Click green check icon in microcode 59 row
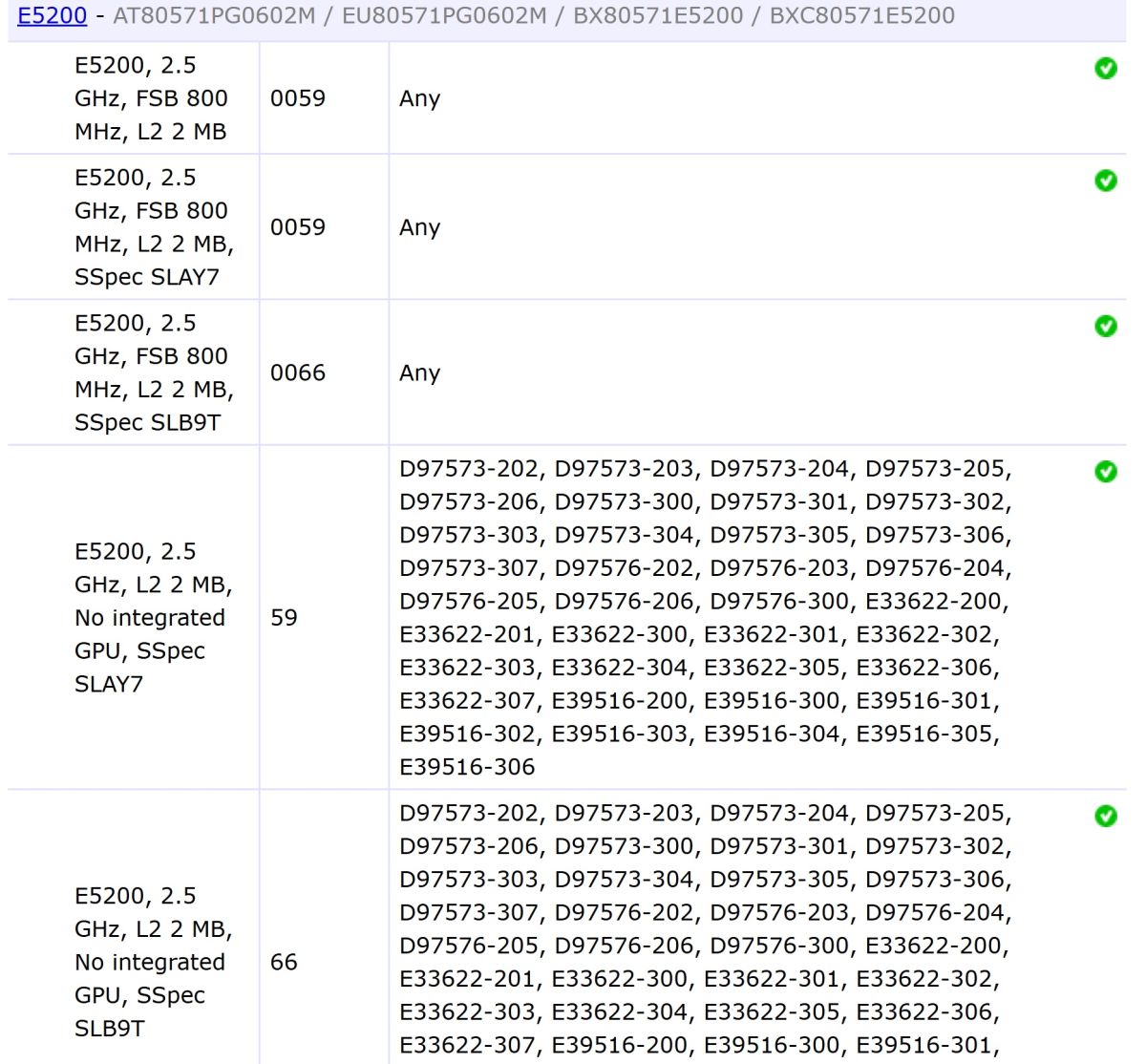Image resolution: width=1146 pixels, height=1064 pixels. pyautogui.click(x=1106, y=472)
